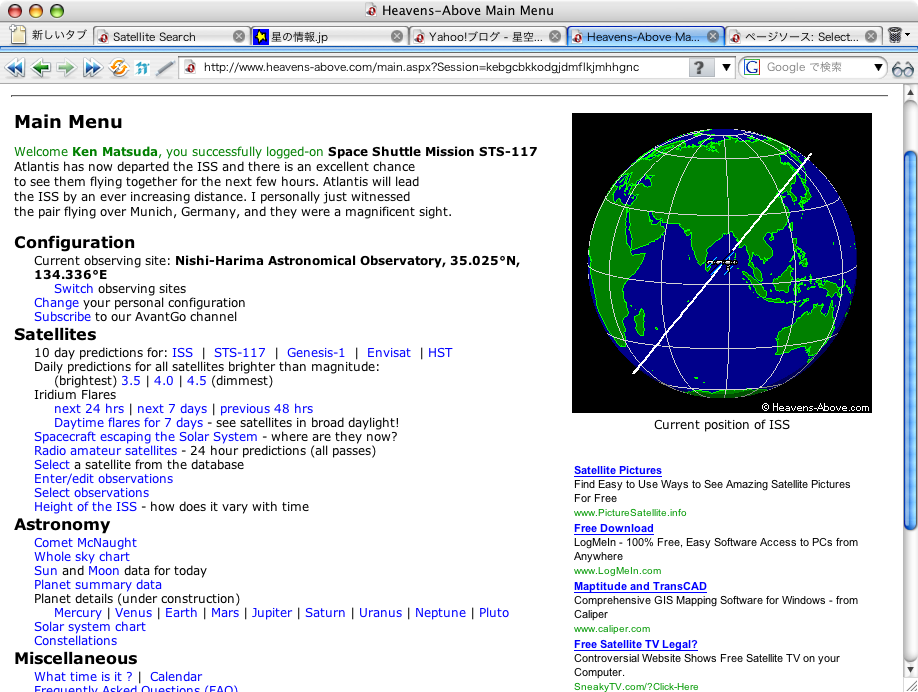Switch to the Yahoo!ブログ tab
The width and height of the screenshot is (918, 692).
[x=487, y=36]
